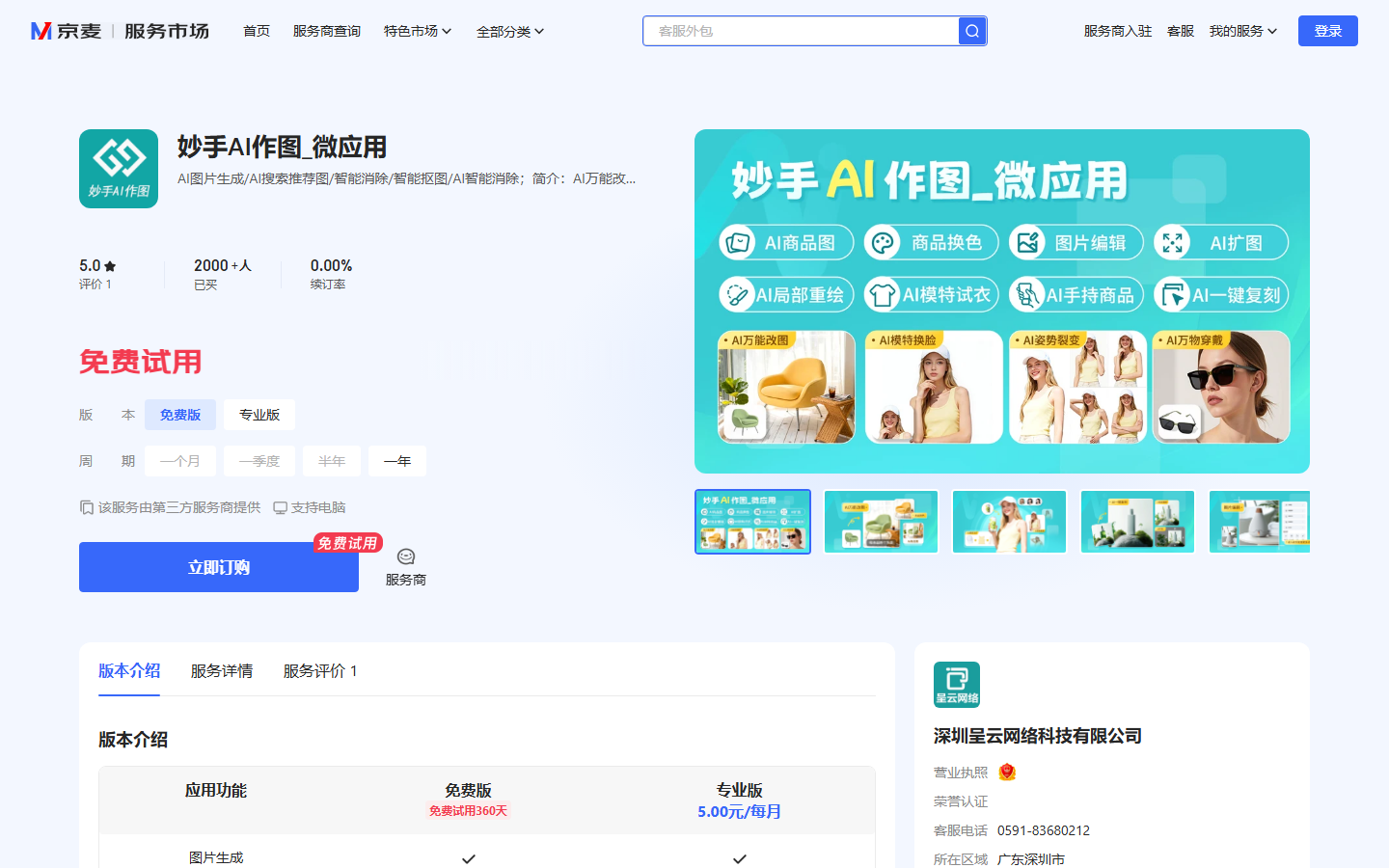This screenshot has width=1389, height=868.
Task: Select the second gallery thumbnail with green chair
Action: coord(881,522)
